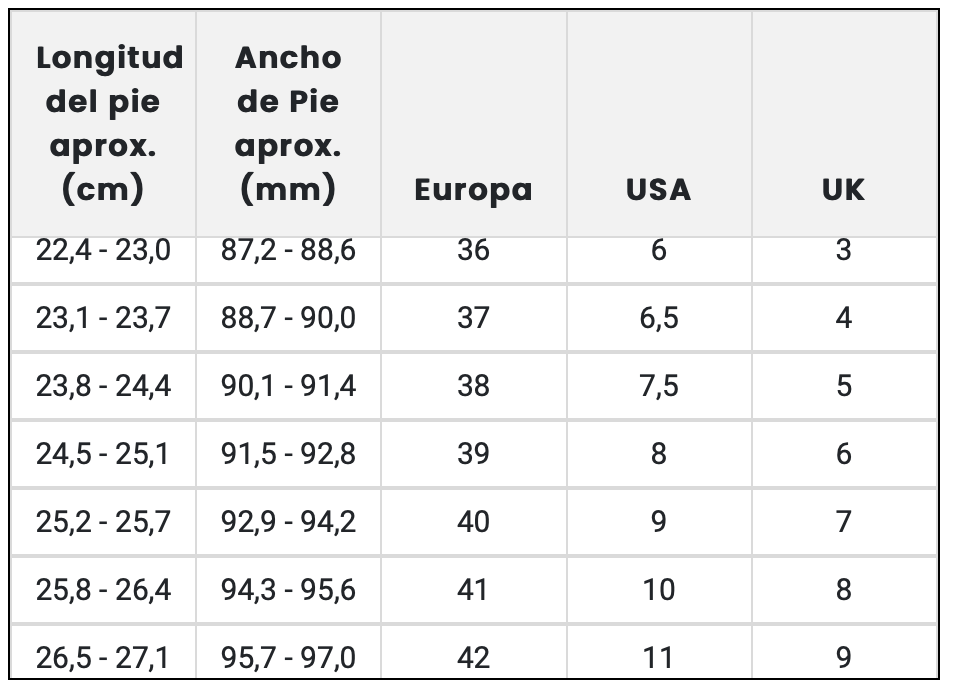Viewport: 954px width, 690px height.
Task: Select the USA column header
Action: point(658,190)
